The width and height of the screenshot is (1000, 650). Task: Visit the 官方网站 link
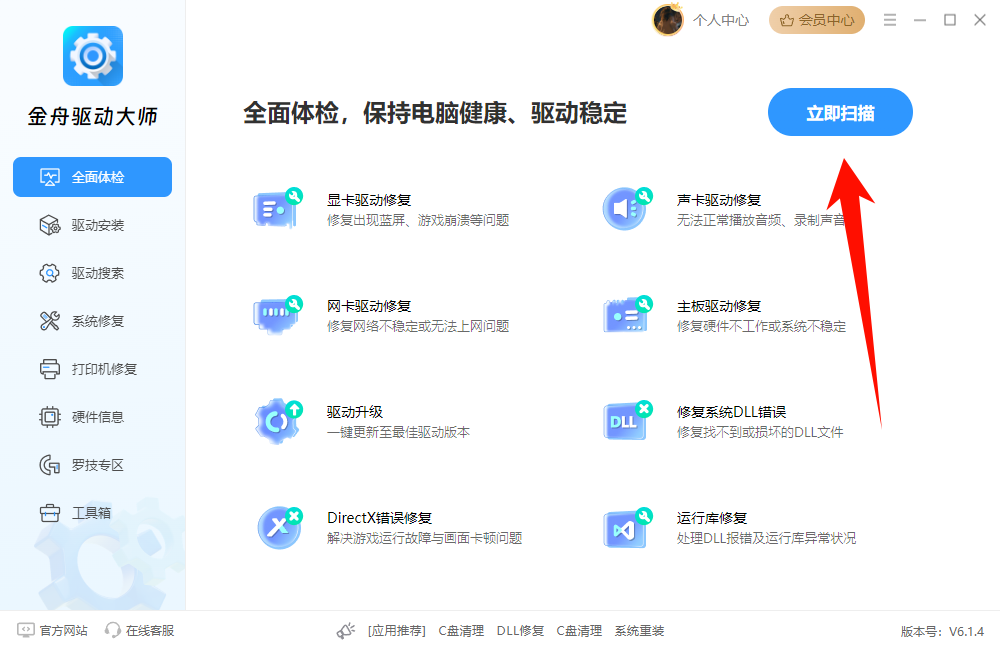pyautogui.click(x=52, y=630)
